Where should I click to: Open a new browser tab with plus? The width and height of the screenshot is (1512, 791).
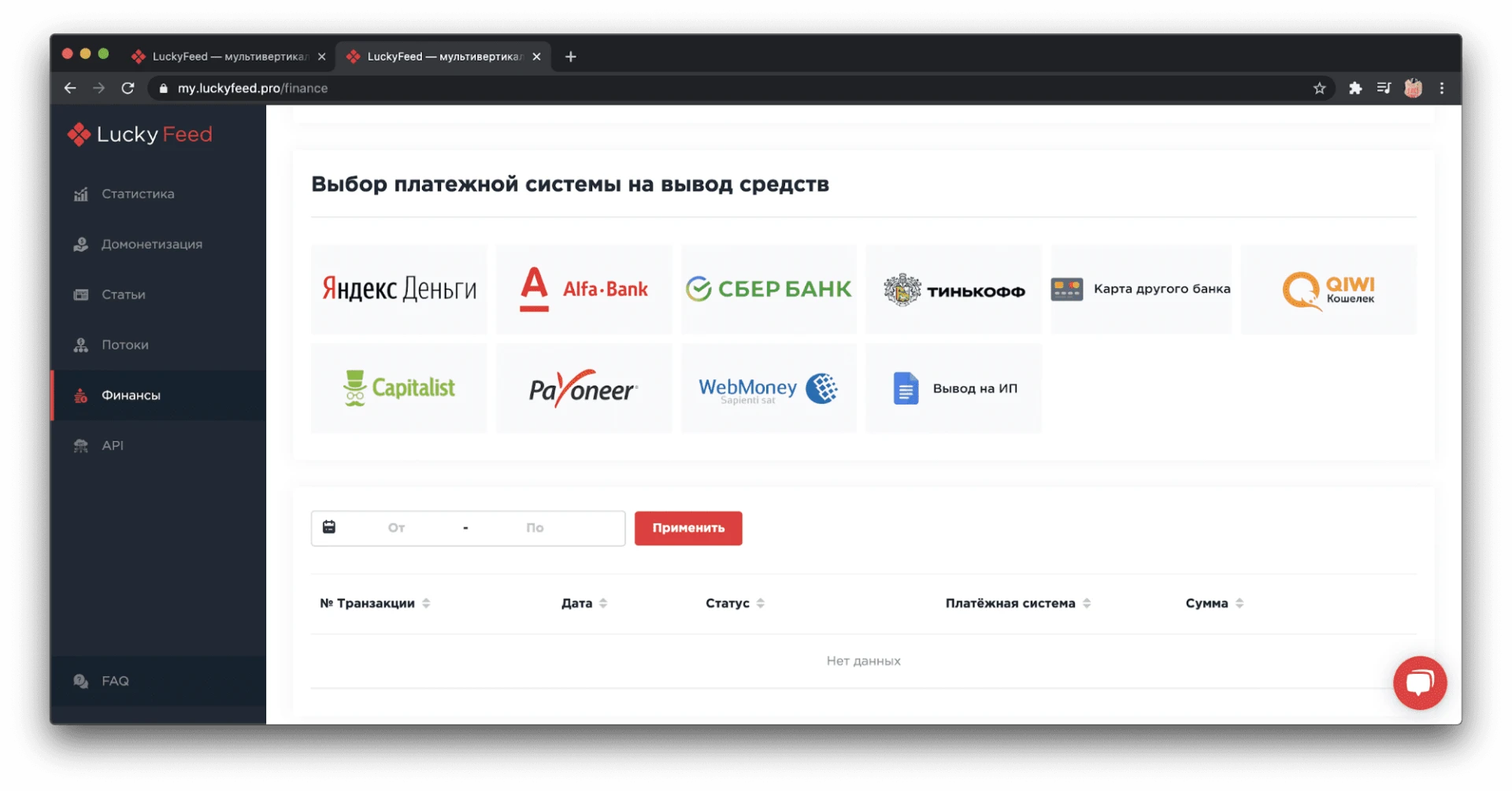pos(571,57)
